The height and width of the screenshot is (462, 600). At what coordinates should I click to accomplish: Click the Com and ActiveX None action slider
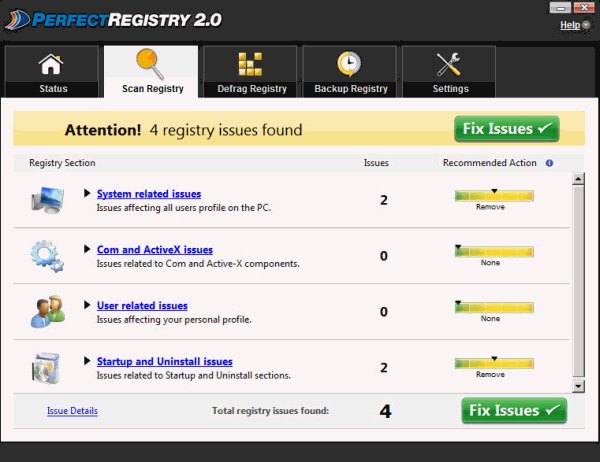point(494,251)
